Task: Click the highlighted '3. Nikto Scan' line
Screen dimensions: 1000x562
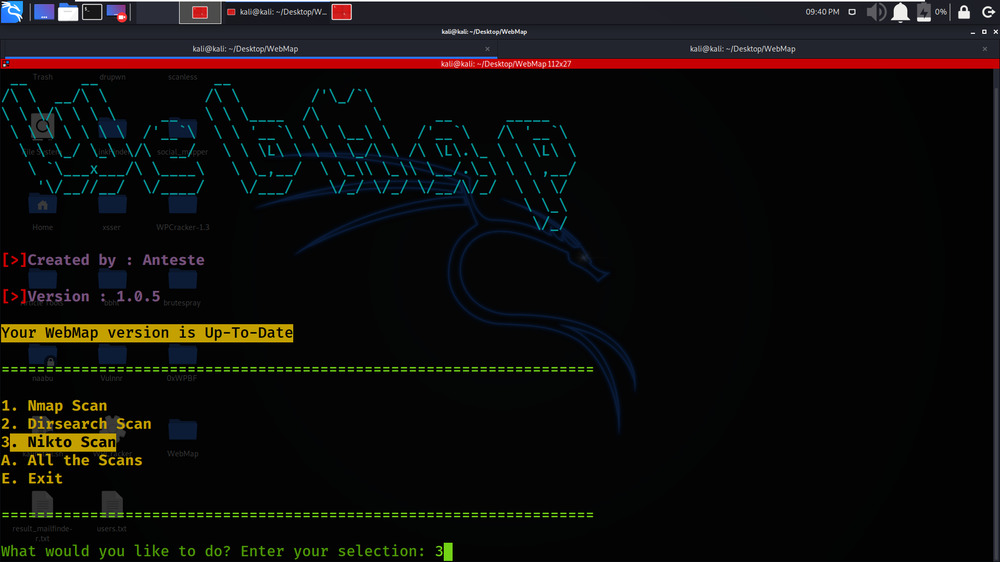Action: [x=59, y=442]
